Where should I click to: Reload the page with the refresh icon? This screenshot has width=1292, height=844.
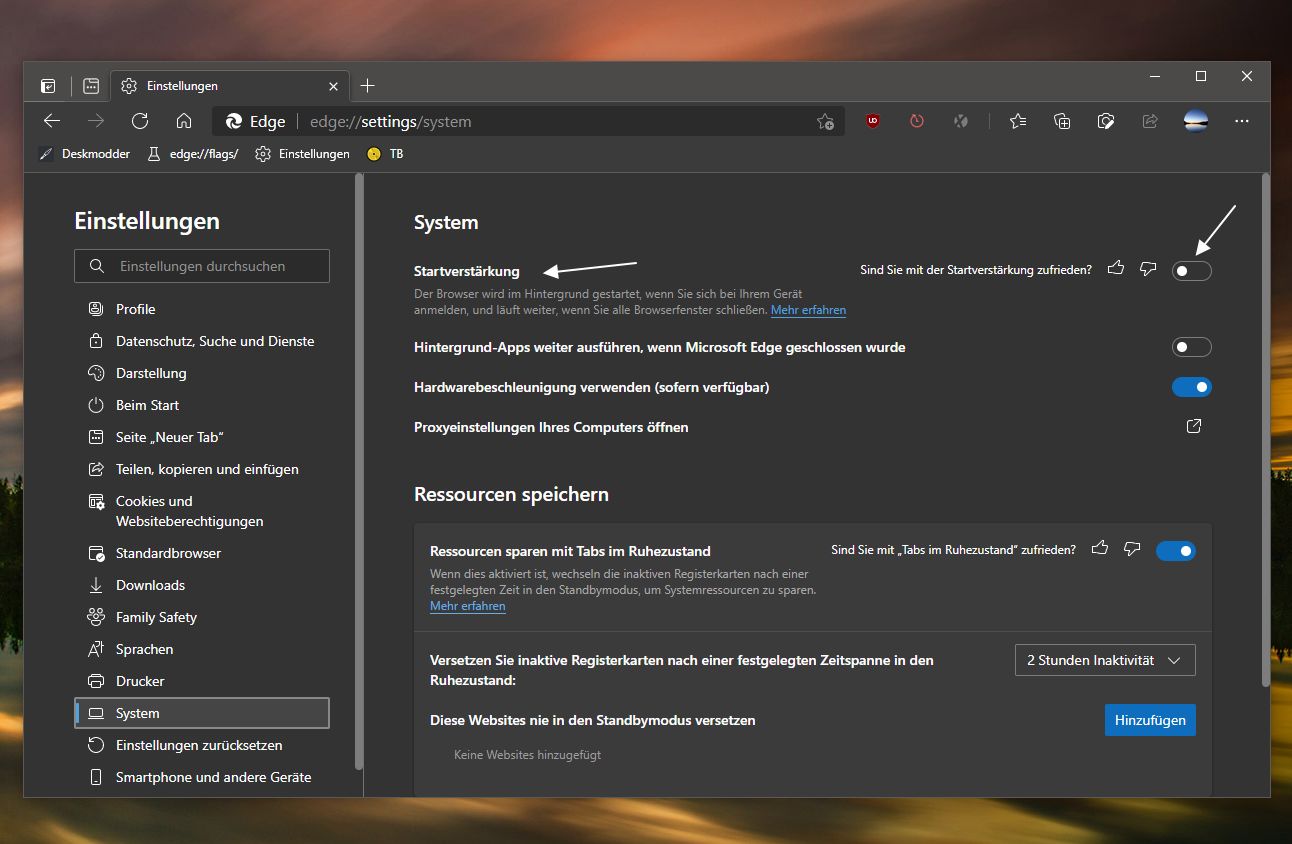tap(140, 121)
